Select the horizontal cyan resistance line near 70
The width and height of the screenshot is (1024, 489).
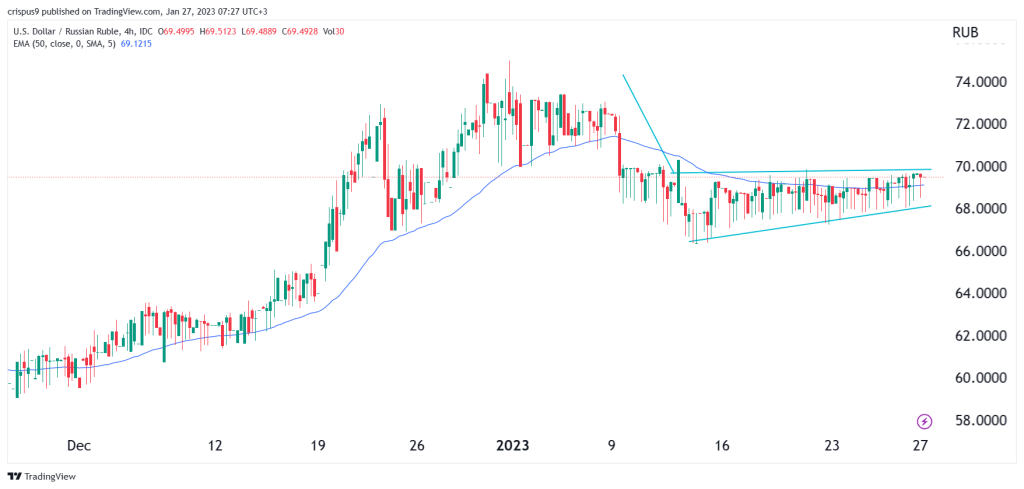[x=801, y=171]
